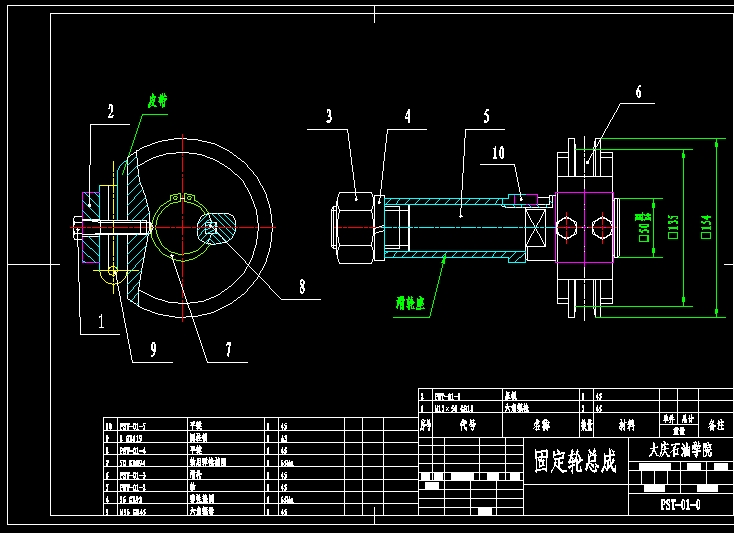Click the PST-01-4 cell in parts list

coord(132,451)
